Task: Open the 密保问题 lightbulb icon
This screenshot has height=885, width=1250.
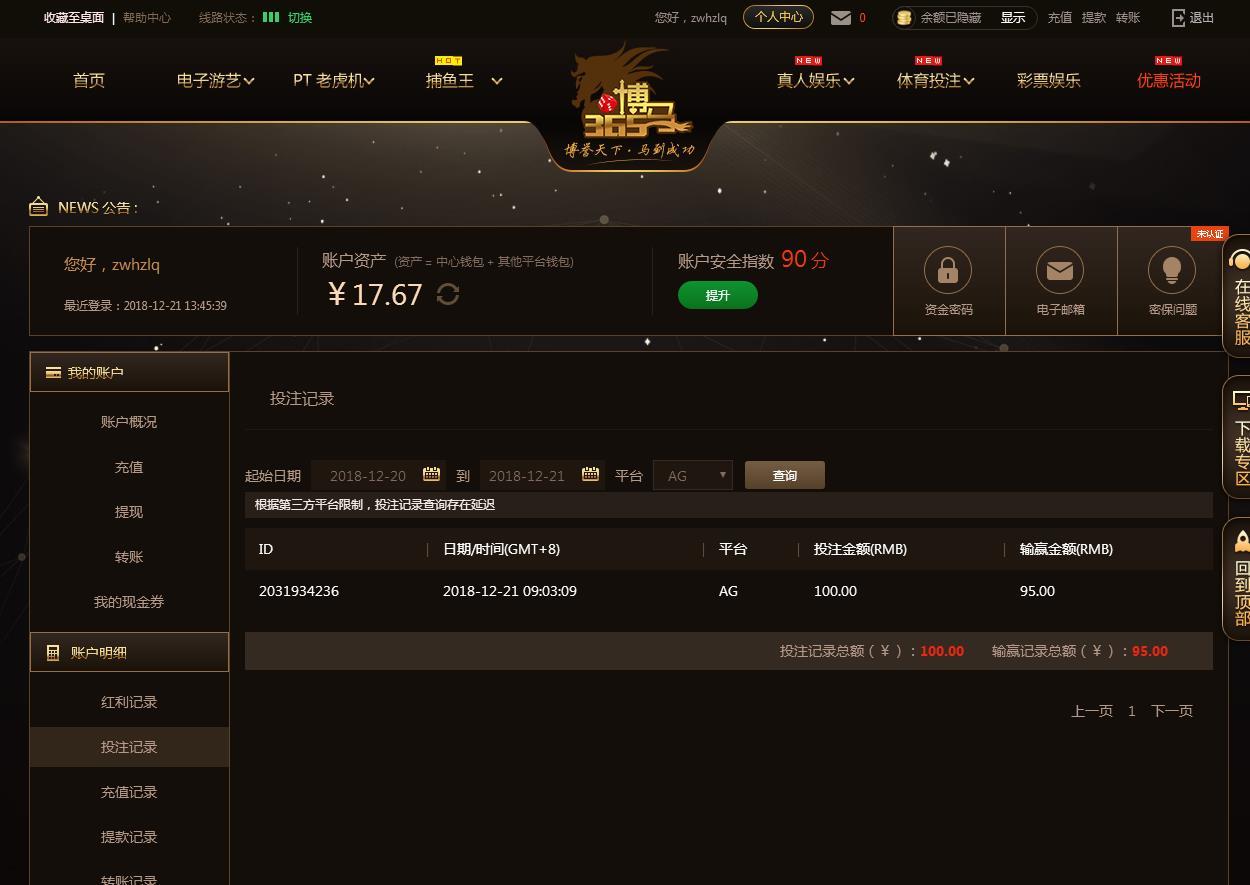Action: (x=1172, y=270)
